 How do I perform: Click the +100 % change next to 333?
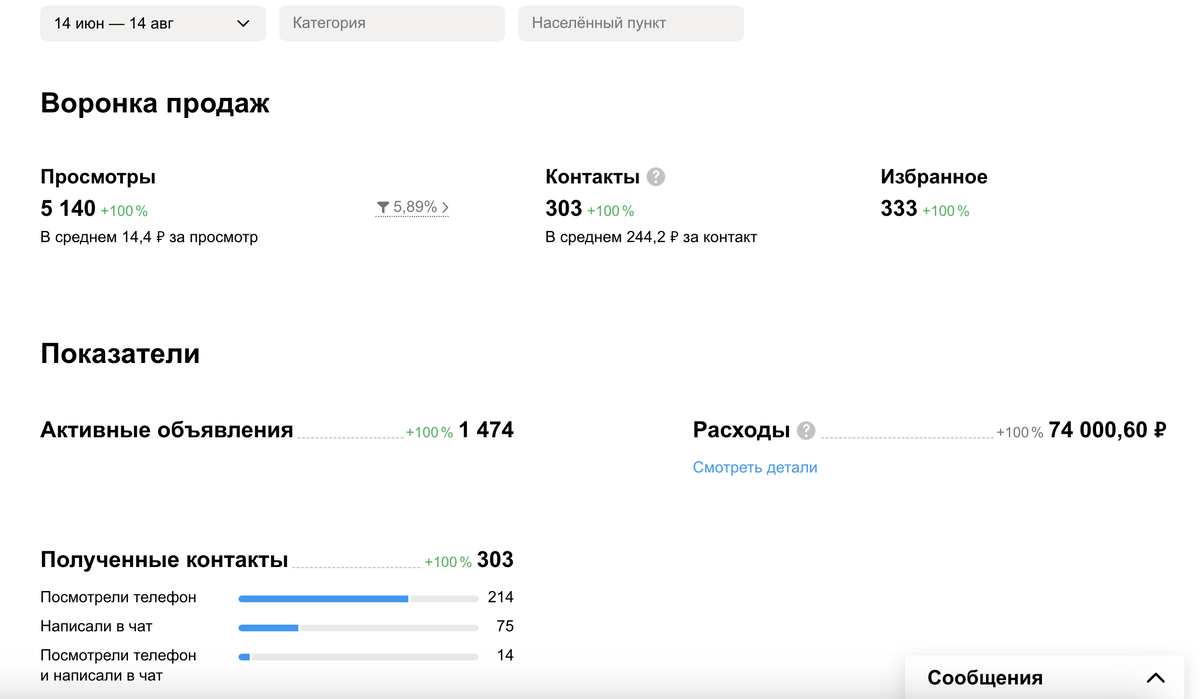pos(946,211)
